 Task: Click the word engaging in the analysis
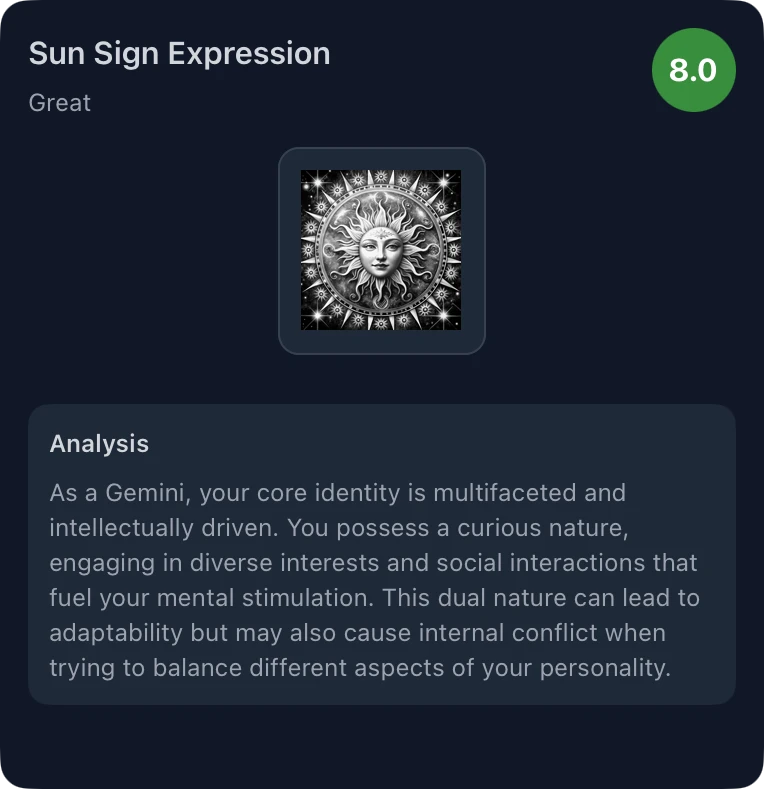click(x=98, y=563)
